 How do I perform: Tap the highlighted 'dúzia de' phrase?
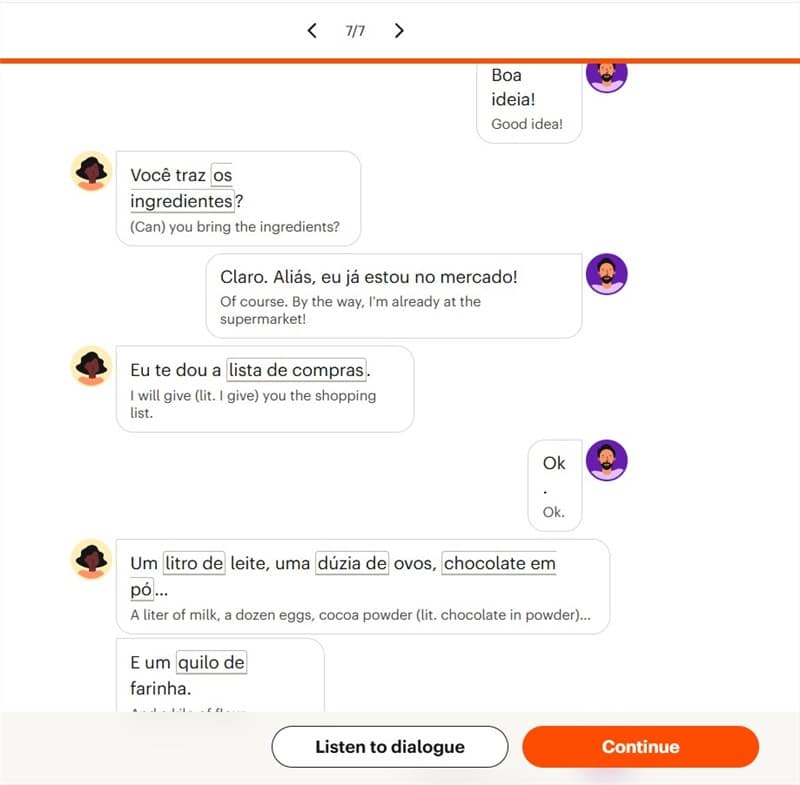coord(352,563)
